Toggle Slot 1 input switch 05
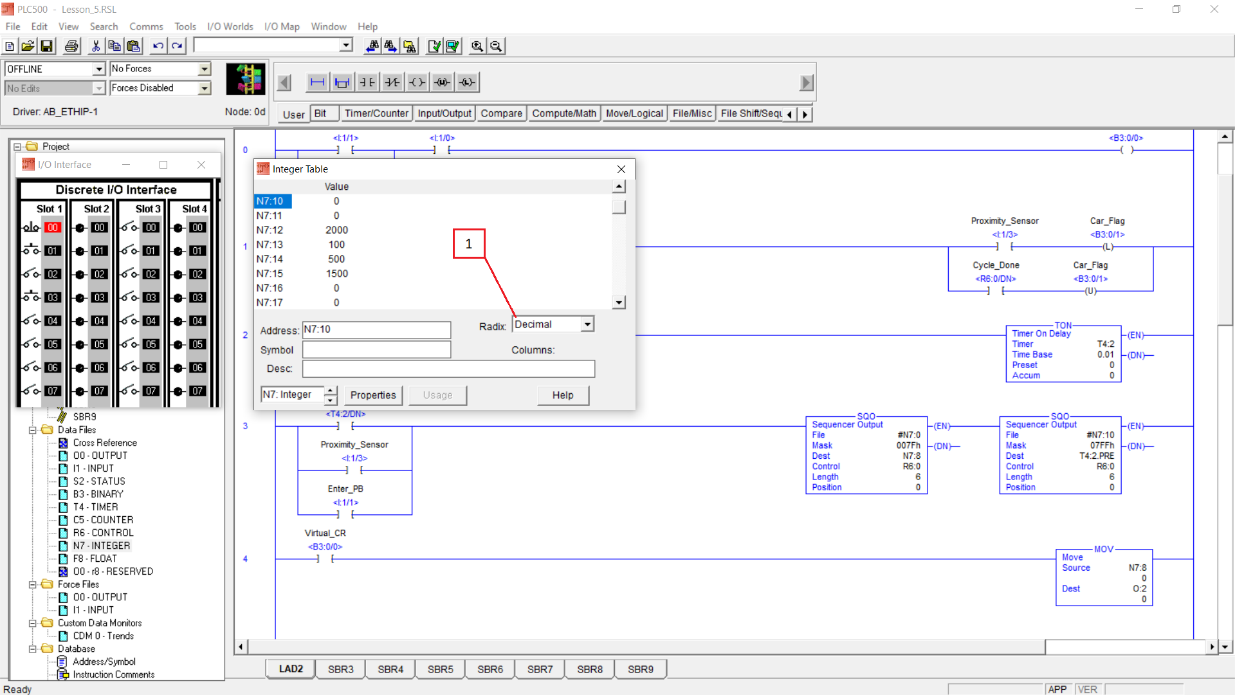 32,344
